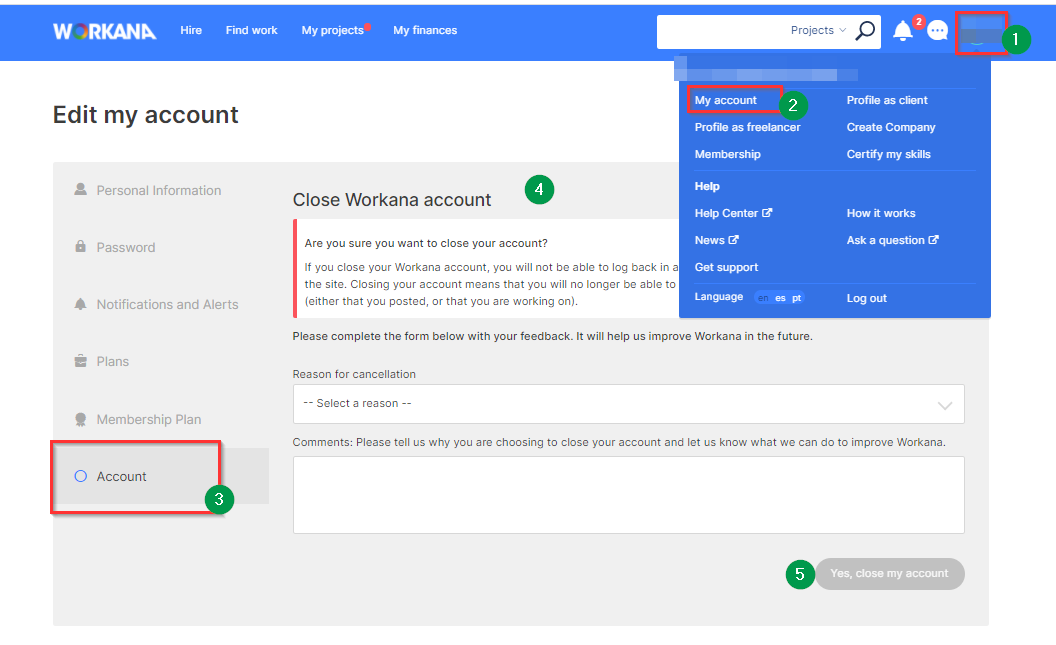This screenshot has height=645, width=1056.
Task: Click the News external link icon
Action: 733,240
